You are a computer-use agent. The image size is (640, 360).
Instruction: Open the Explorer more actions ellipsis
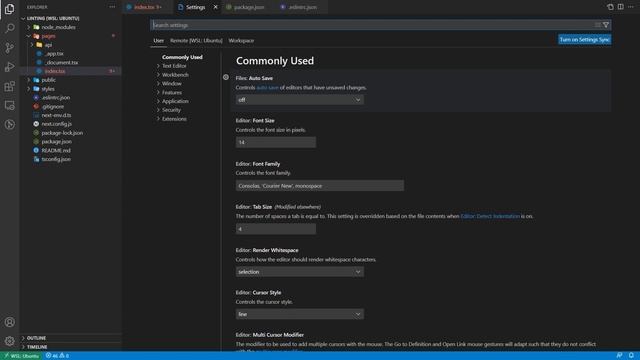112,7
